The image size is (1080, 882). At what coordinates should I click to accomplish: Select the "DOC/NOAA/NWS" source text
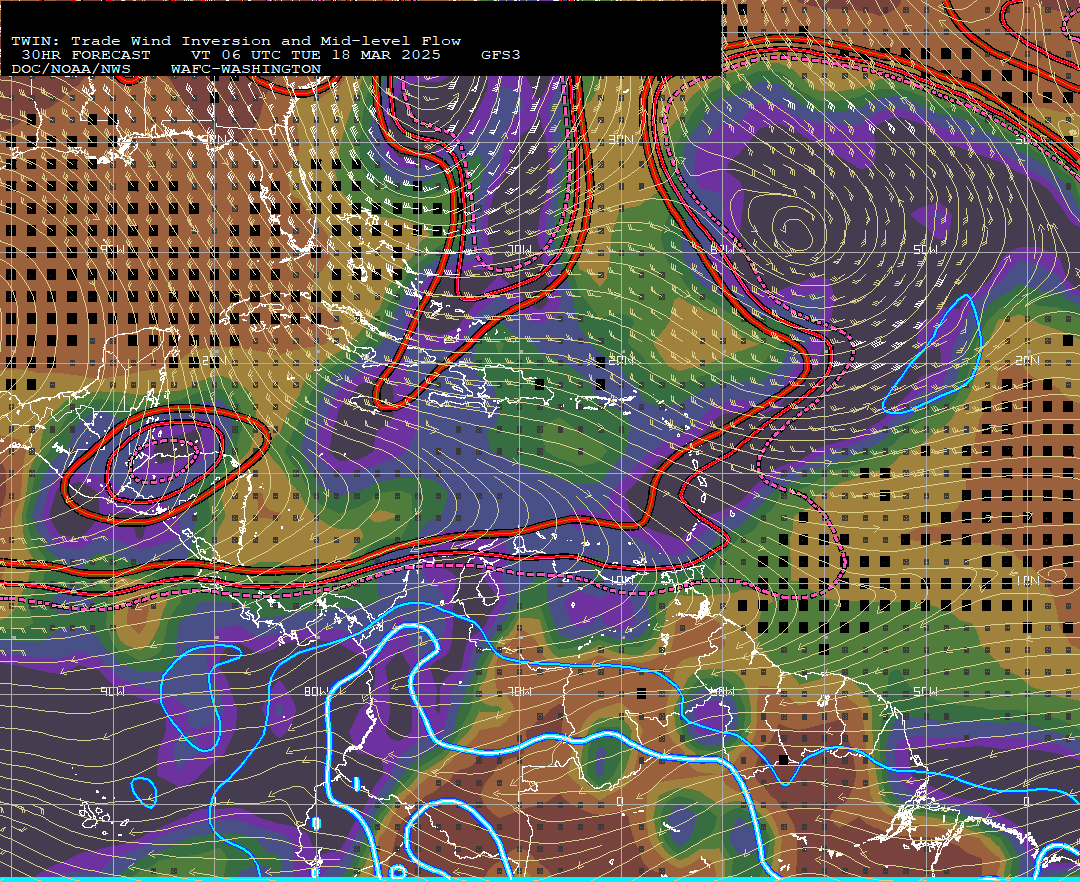pos(71,69)
